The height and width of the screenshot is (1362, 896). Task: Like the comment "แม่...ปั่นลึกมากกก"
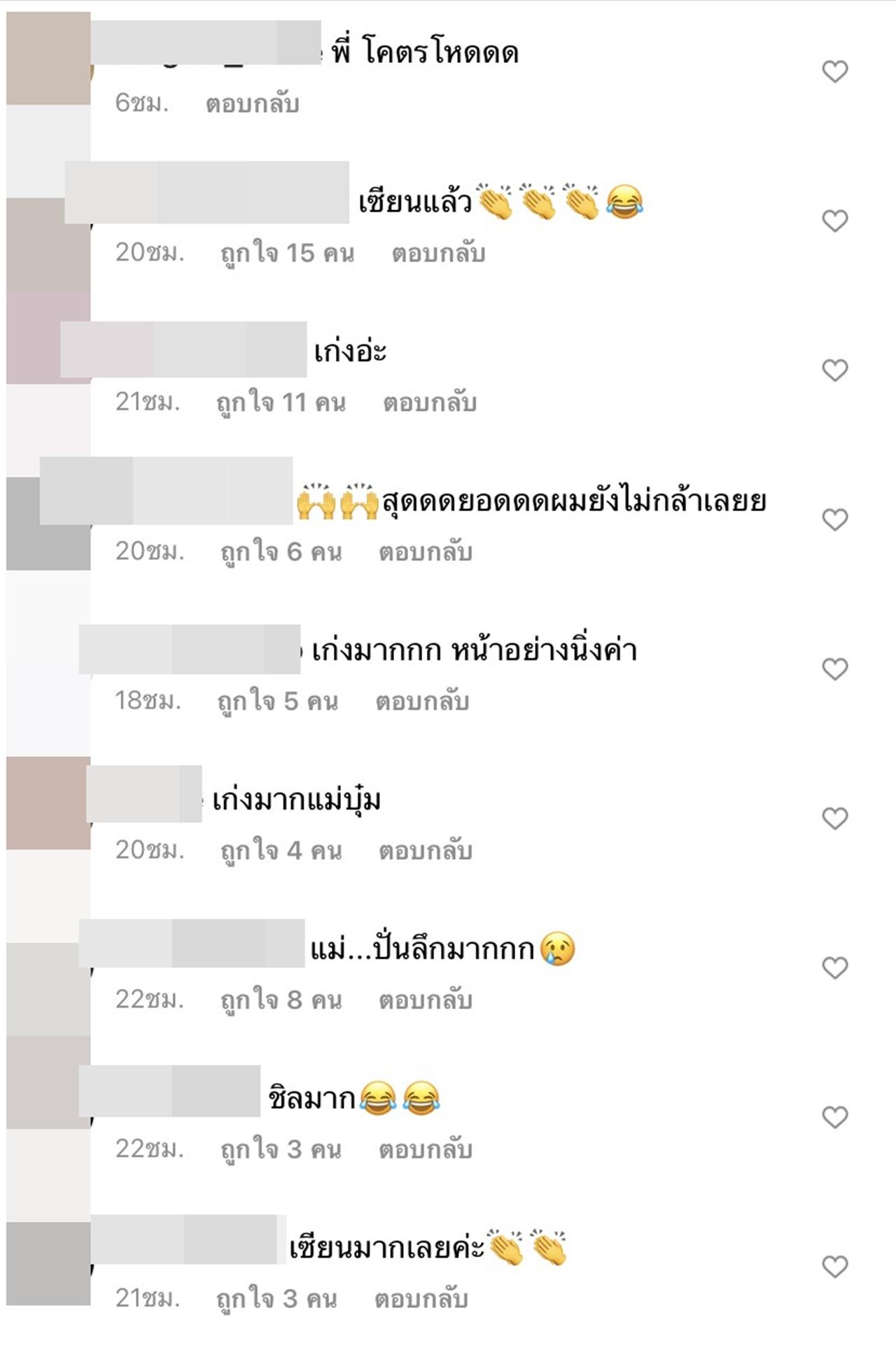(834, 968)
